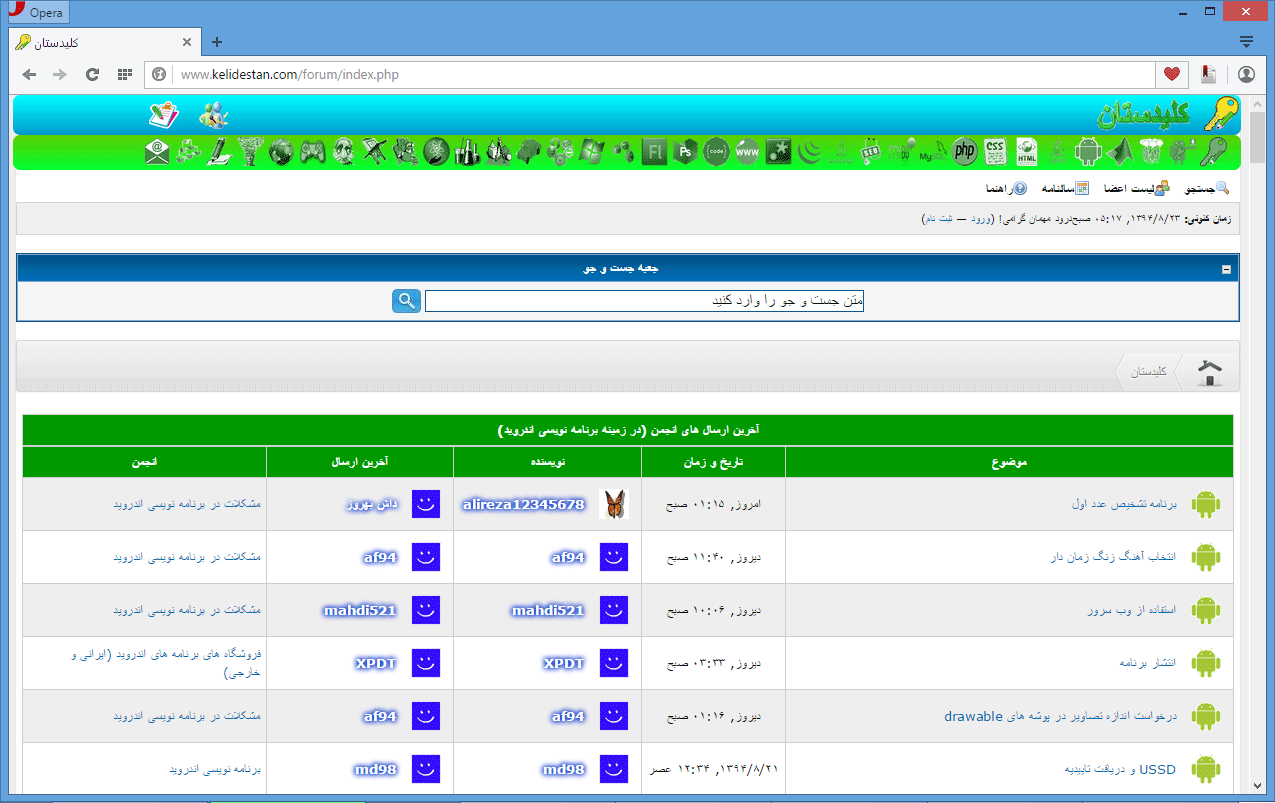The image size is (1275, 803).
Task: Open the www circle icon
Action: 747,151
